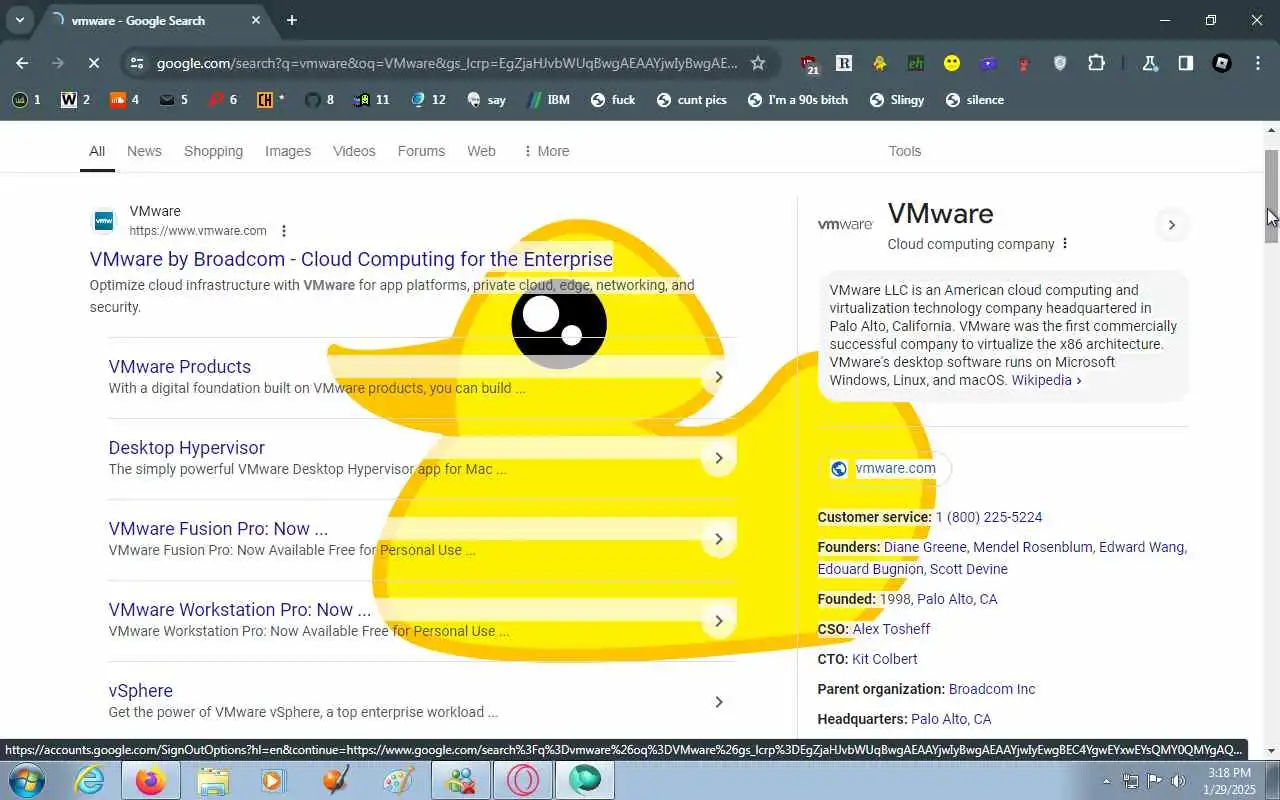View site information icon in address bar
1280x800 pixels.
coord(136,63)
